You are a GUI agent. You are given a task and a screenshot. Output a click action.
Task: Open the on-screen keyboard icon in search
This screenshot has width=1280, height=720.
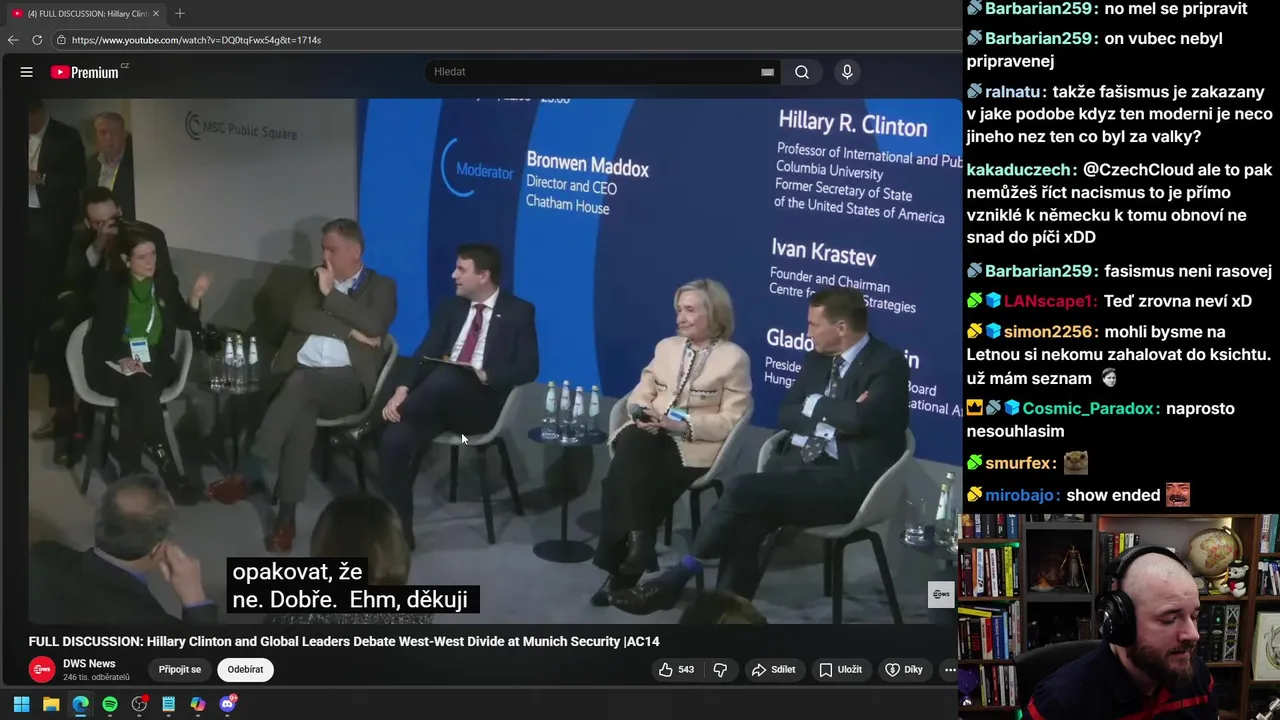pos(767,72)
